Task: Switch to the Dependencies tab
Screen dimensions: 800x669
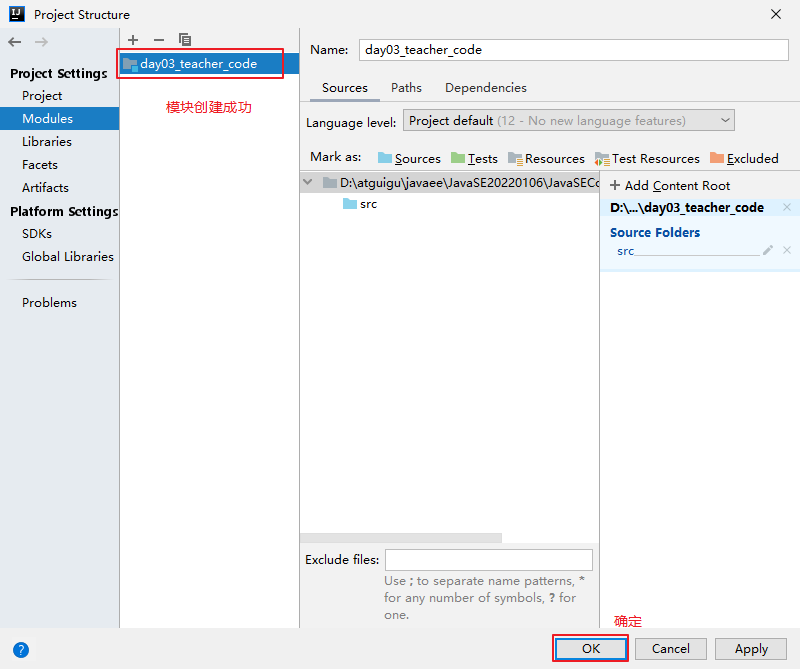Action: point(485,88)
